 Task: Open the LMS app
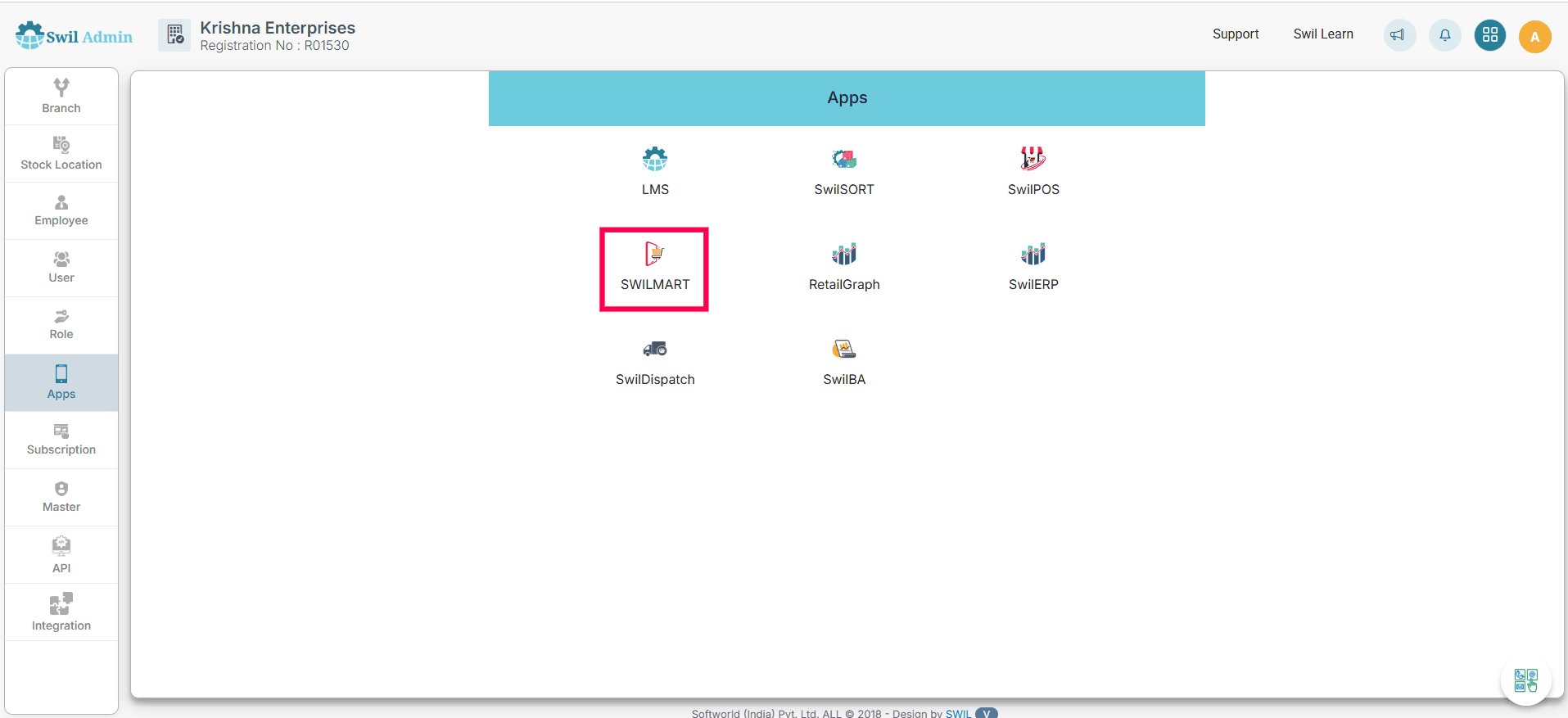[x=655, y=172]
